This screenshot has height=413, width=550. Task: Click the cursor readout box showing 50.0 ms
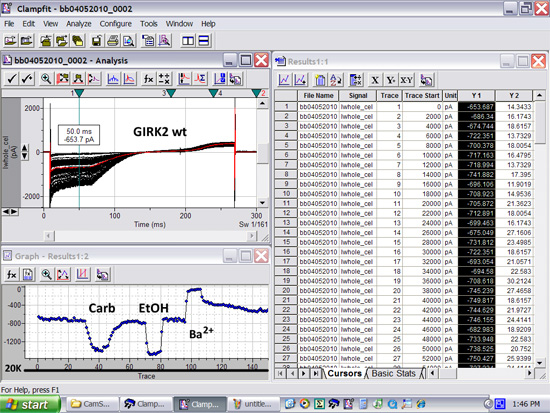[79, 135]
